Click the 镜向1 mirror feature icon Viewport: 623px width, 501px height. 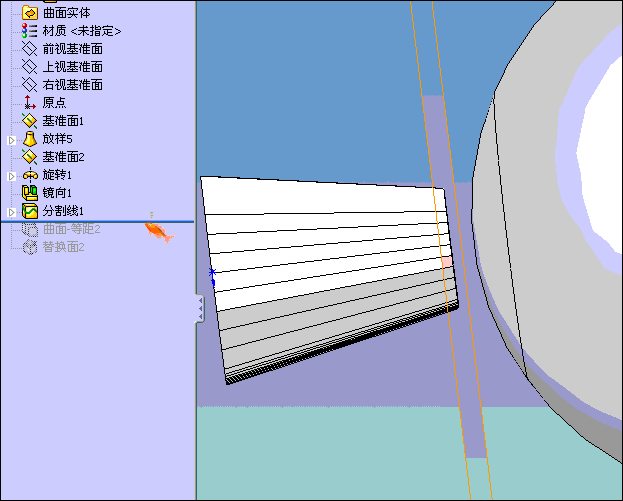[x=30, y=193]
